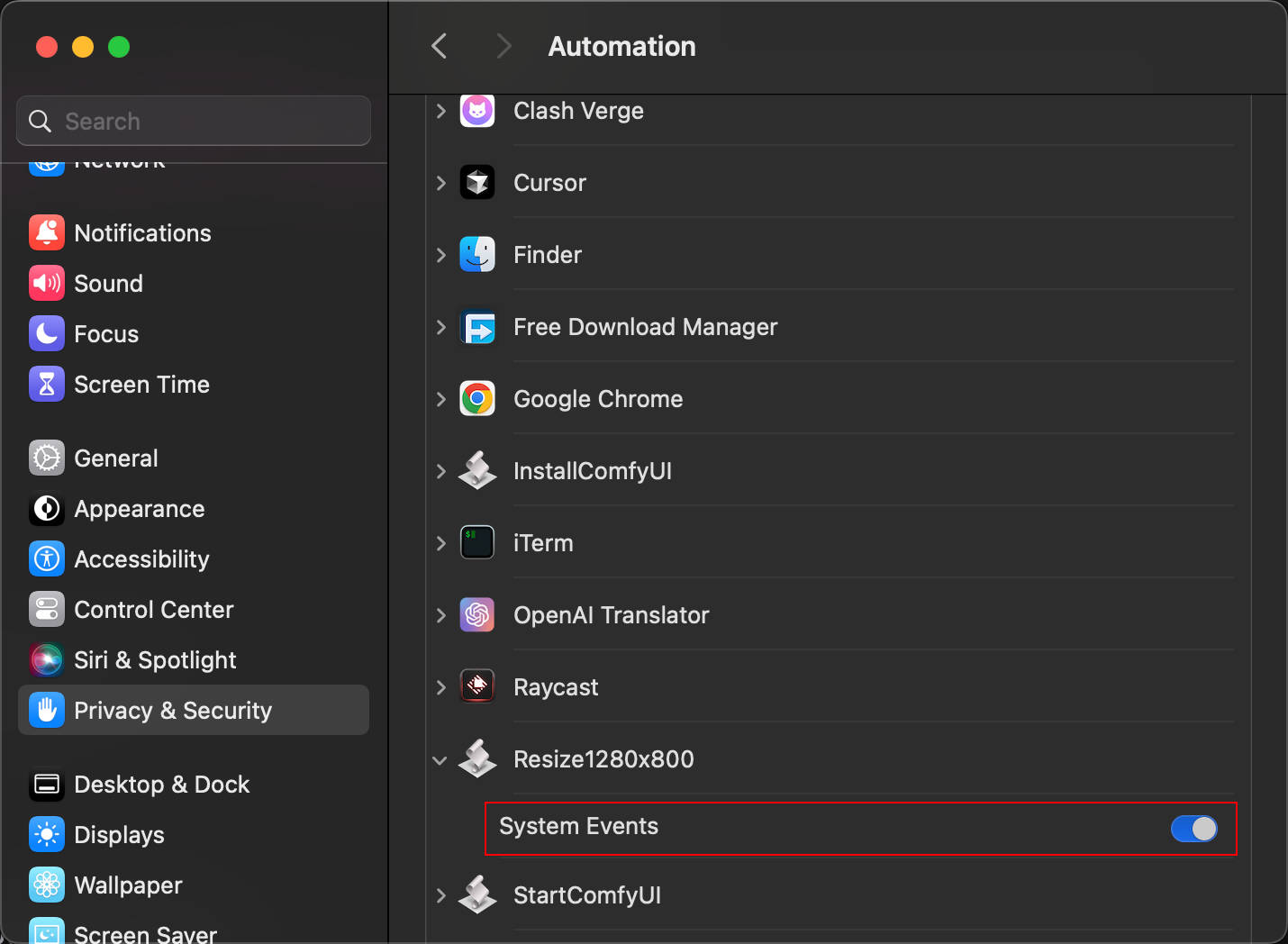The image size is (1288, 944).
Task: Click the Appearance icon in sidebar
Action: [47, 509]
